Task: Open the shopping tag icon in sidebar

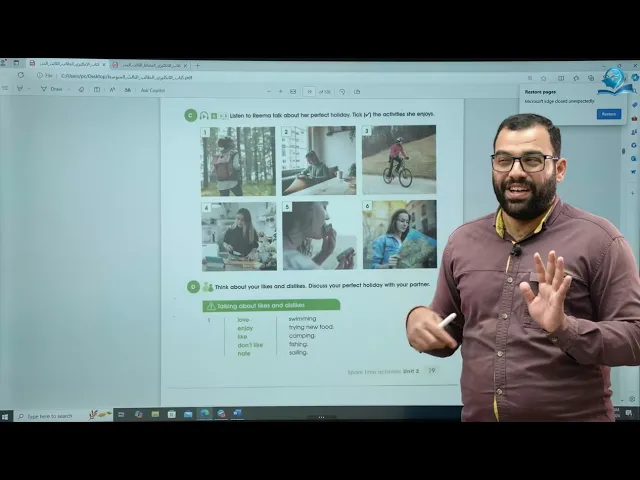Action: point(634,105)
